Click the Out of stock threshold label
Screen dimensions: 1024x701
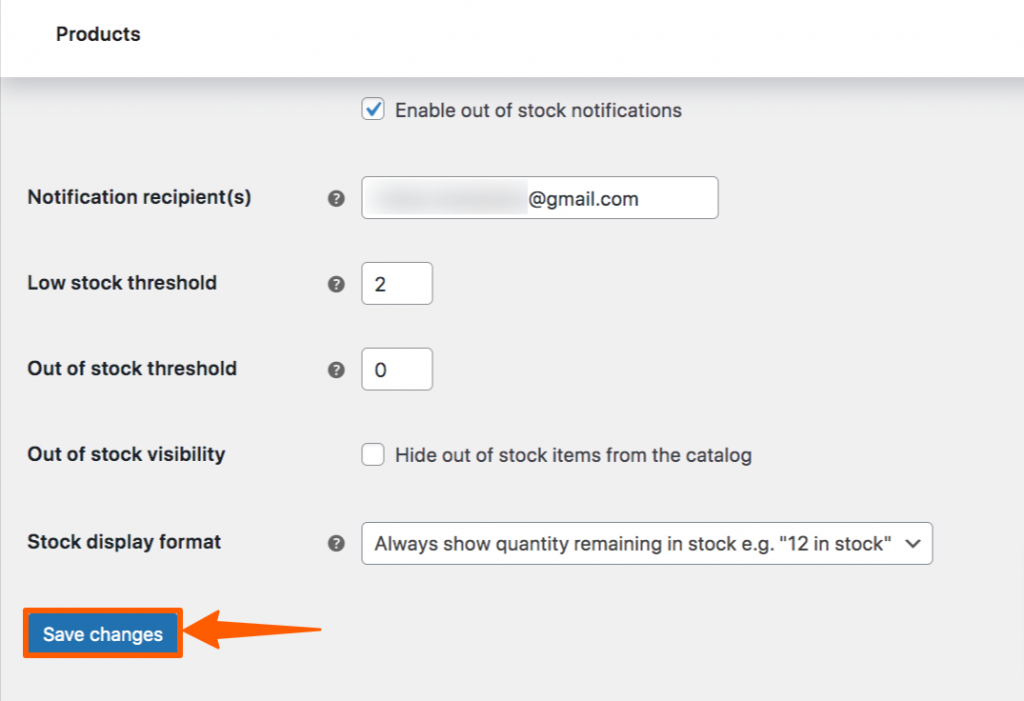132,368
